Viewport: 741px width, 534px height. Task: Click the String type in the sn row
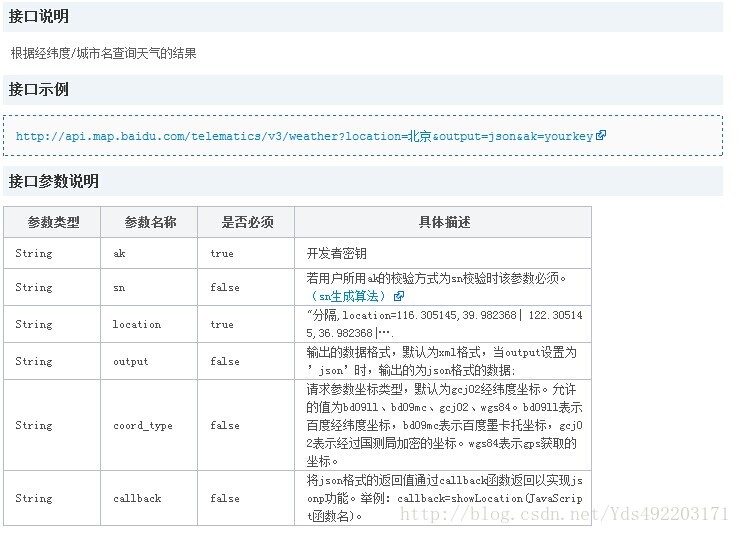34,287
